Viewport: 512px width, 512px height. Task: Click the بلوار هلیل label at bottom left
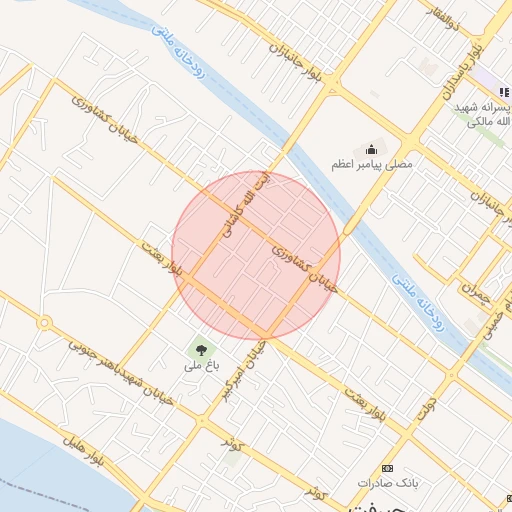[83, 451]
